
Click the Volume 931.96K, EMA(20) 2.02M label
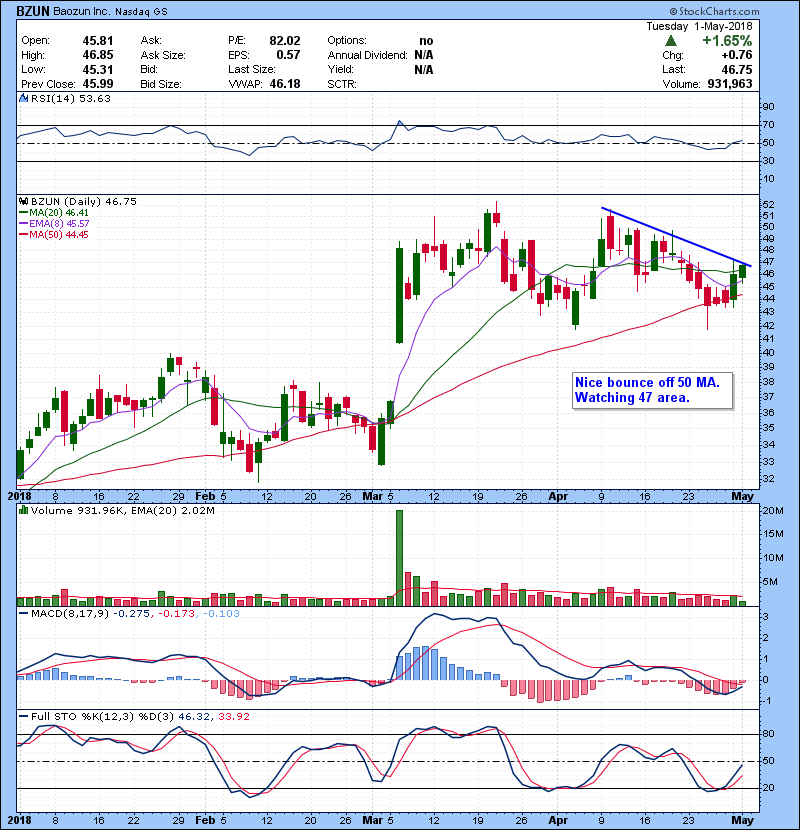tap(123, 511)
